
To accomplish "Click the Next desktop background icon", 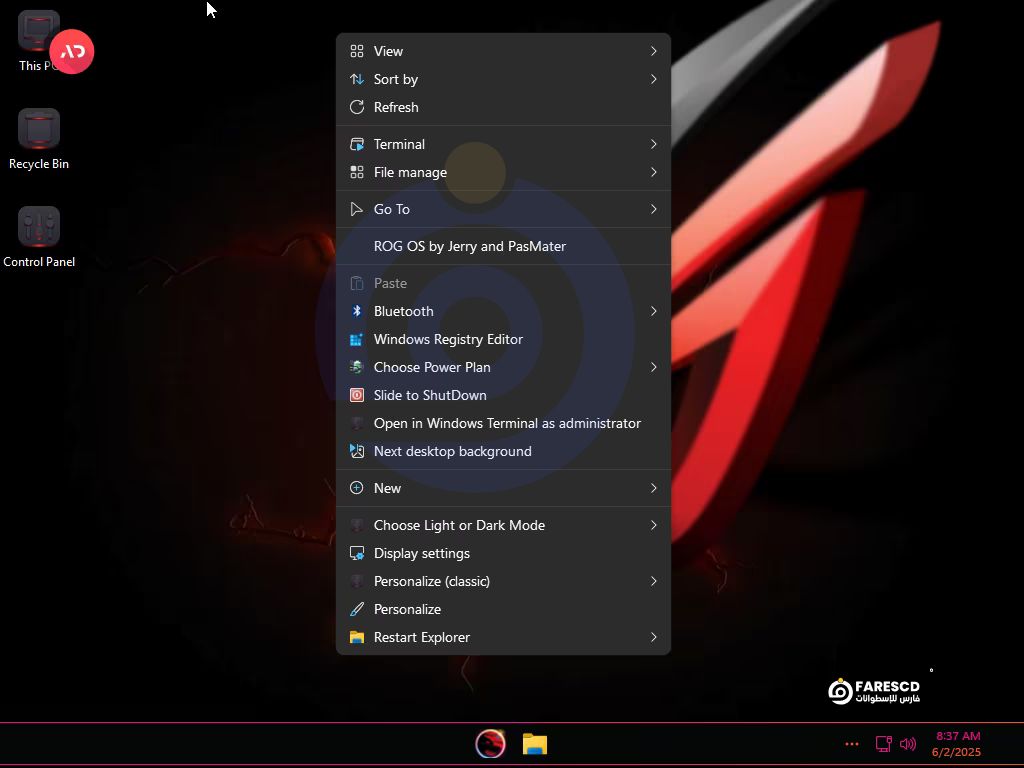I will pyautogui.click(x=357, y=451).
